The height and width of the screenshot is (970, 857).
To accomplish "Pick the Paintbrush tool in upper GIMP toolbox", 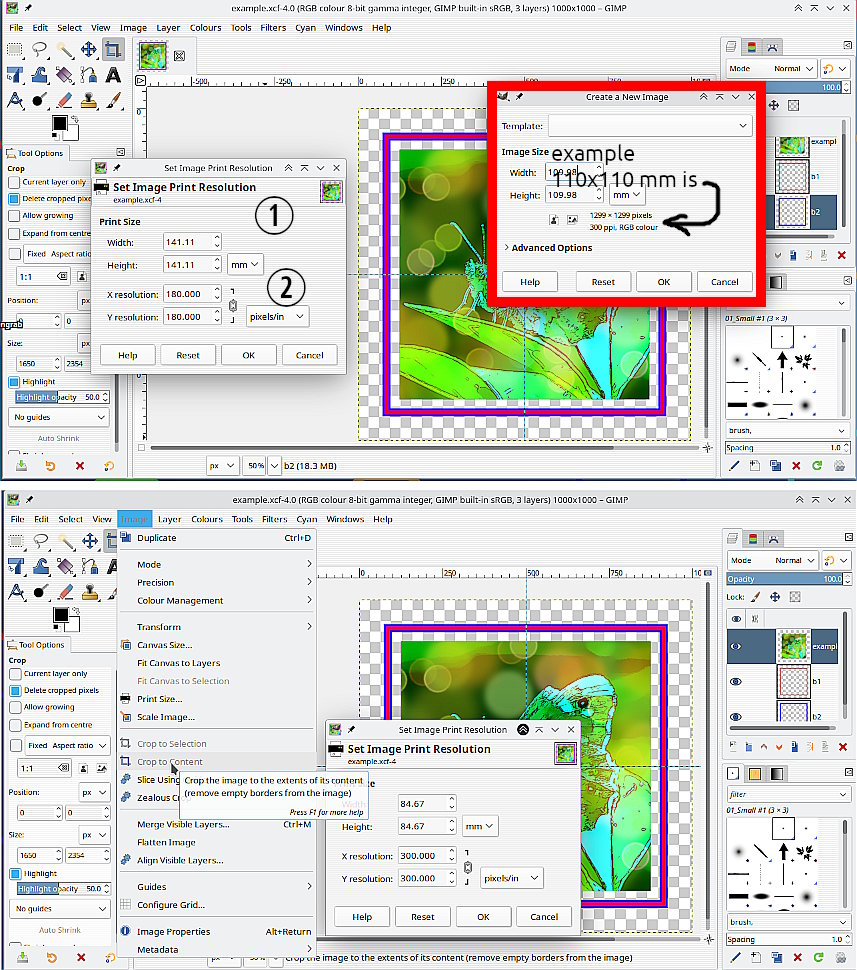I will click(x=113, y=100).
